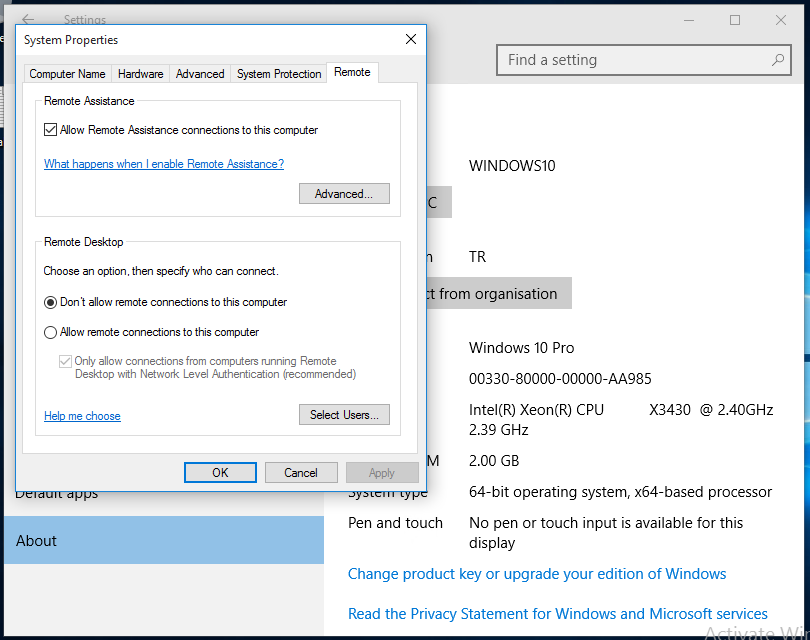Open Change product key or upgrade edition link
Image resolution: width=810 pixels, height=640 pixels.
click(537, 574)
